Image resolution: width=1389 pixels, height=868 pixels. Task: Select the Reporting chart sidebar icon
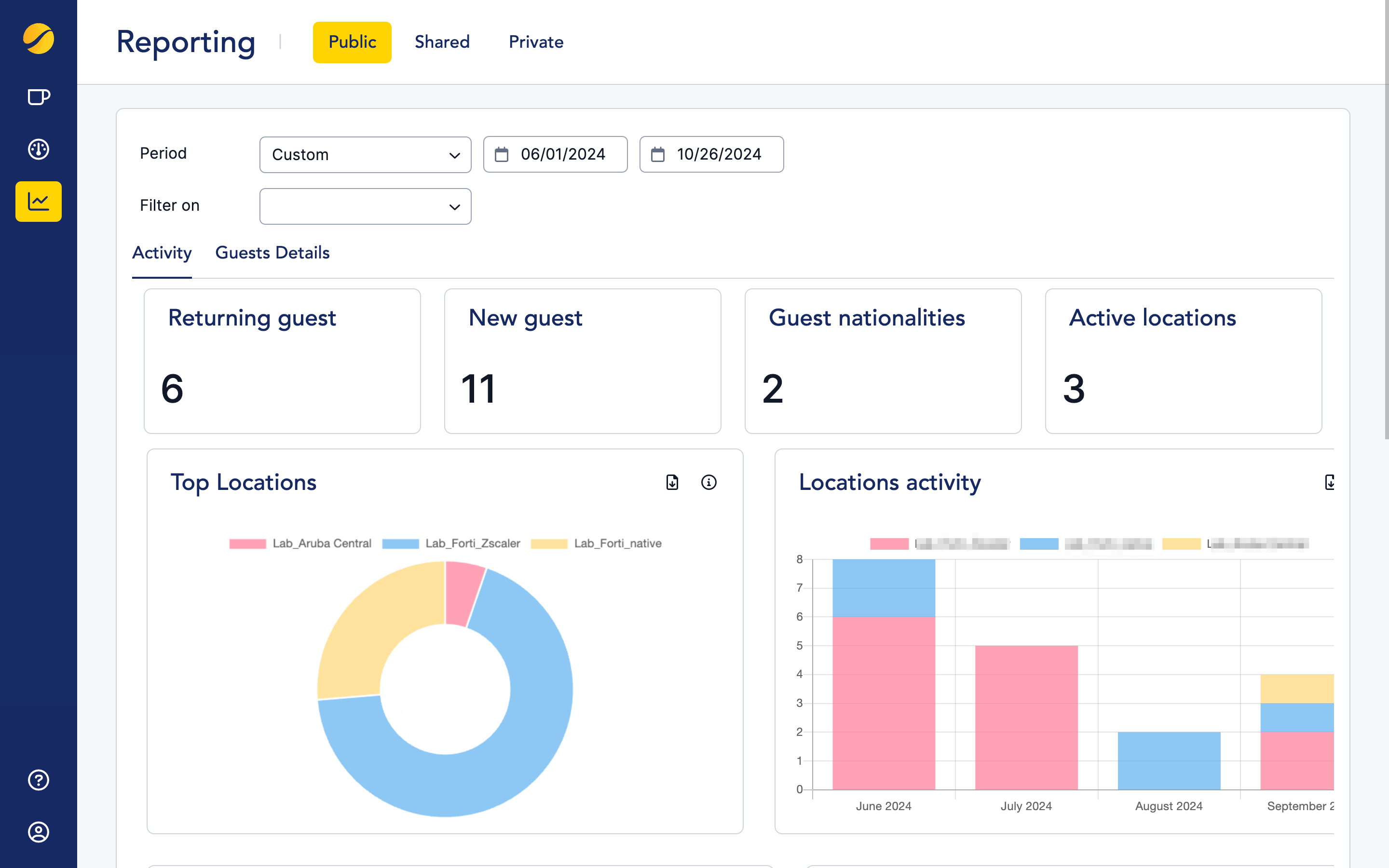coord(39,202)
